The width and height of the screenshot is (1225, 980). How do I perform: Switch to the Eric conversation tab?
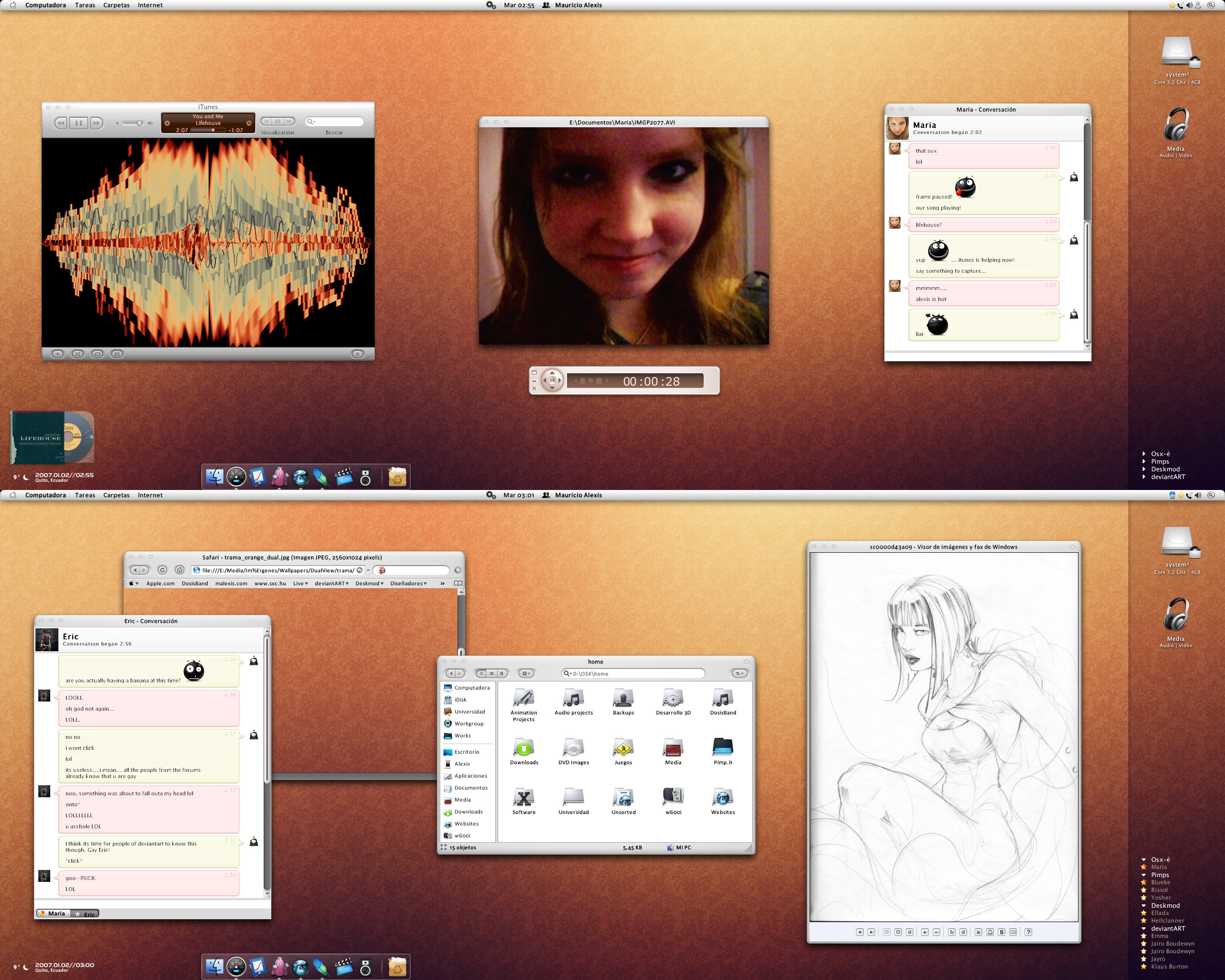pyautogui.click(x=85, y=914)
